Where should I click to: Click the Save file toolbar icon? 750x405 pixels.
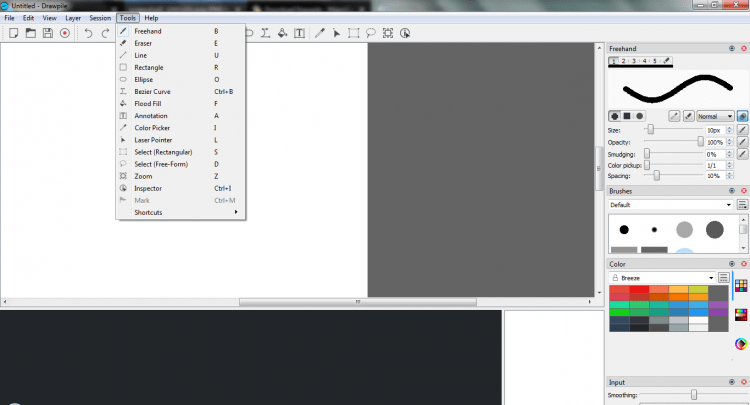[x=47, y=33]
